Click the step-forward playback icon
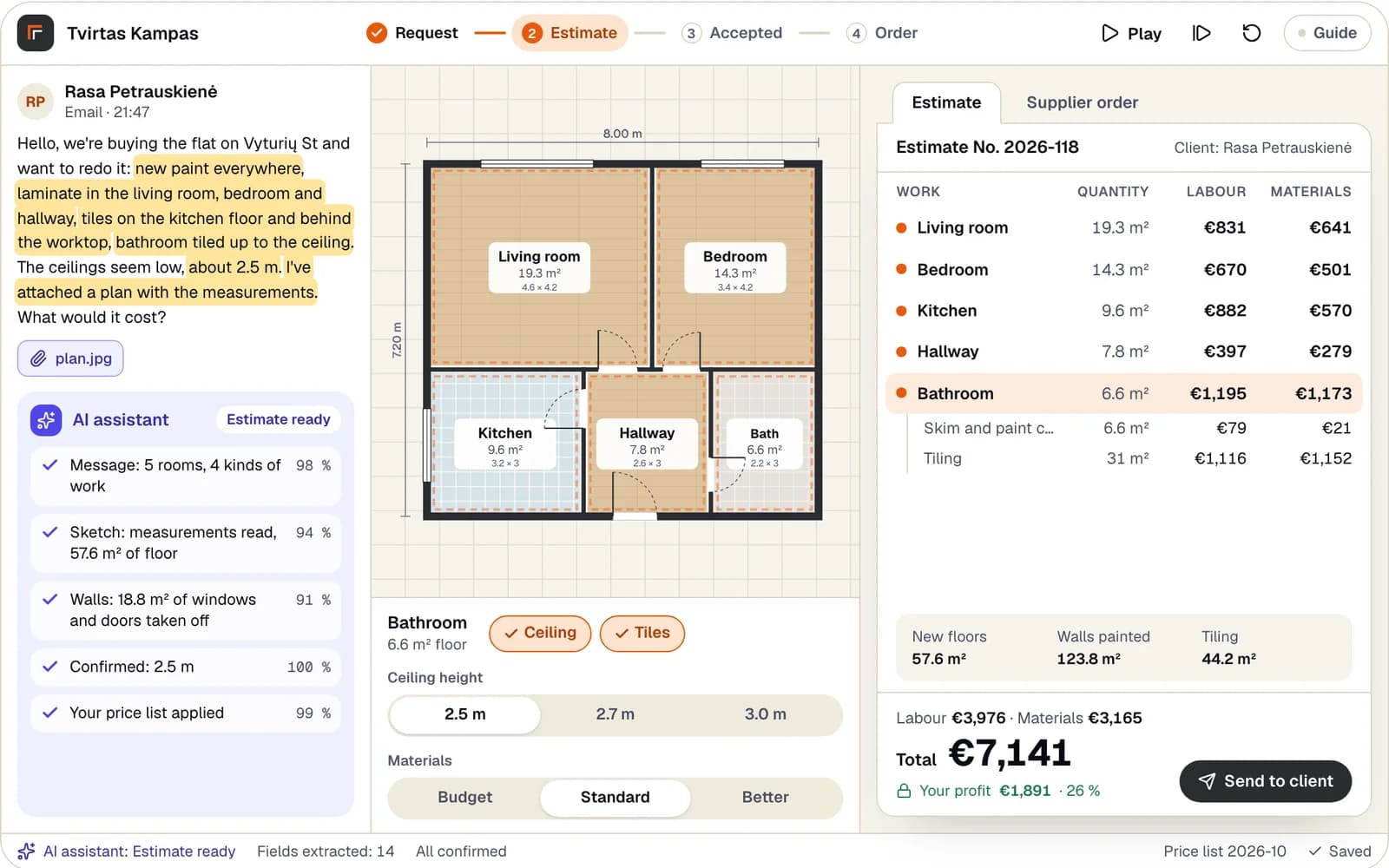Viewport: 1389px width, 868px height. click(x=1201, y=33)
